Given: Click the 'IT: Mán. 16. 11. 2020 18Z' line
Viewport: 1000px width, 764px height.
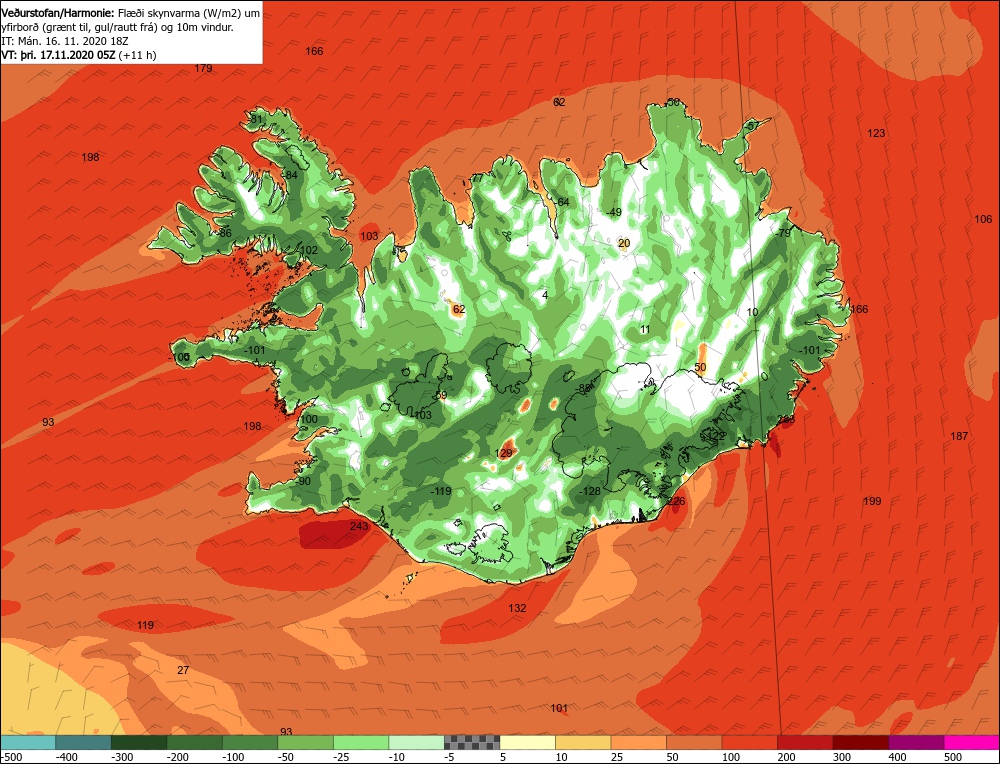Looking at the screenshot, I should click(x=65, y=41).
